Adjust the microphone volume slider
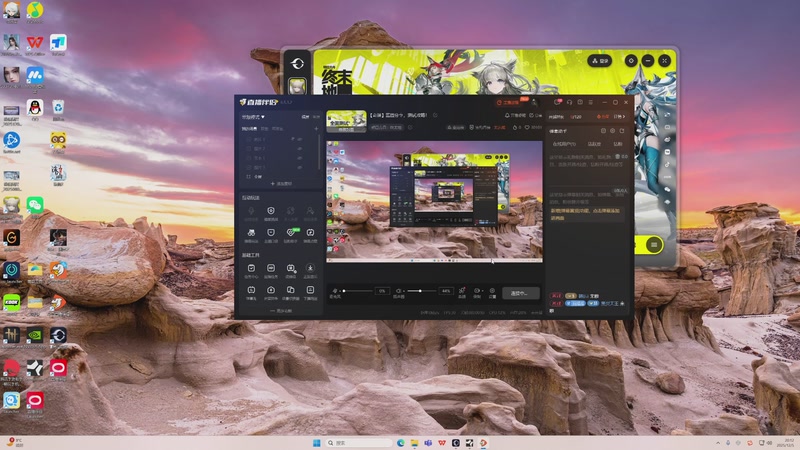This screenshot has height=450, width=800. [x=358, y=291]
